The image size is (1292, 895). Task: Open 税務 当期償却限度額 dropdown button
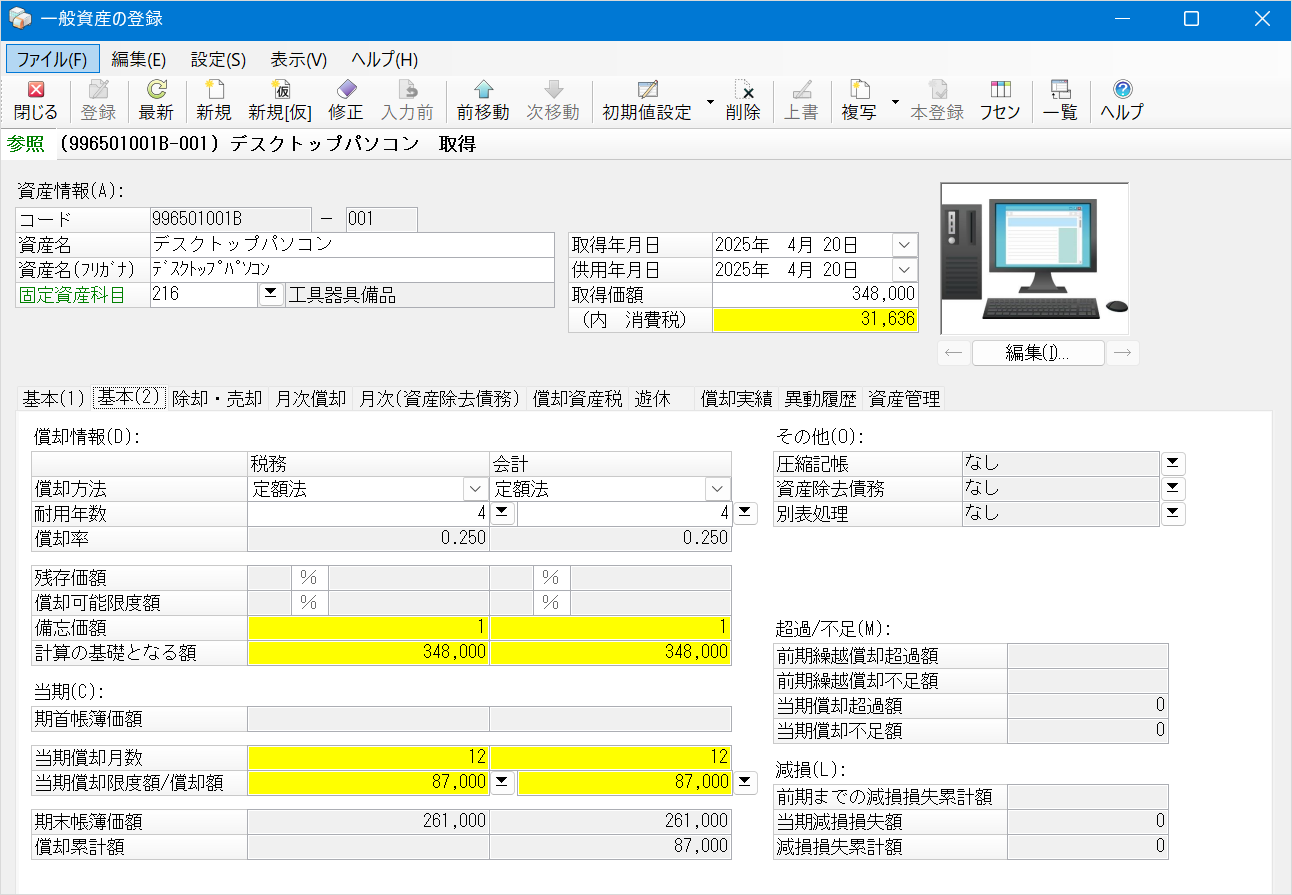pos(503,782)
